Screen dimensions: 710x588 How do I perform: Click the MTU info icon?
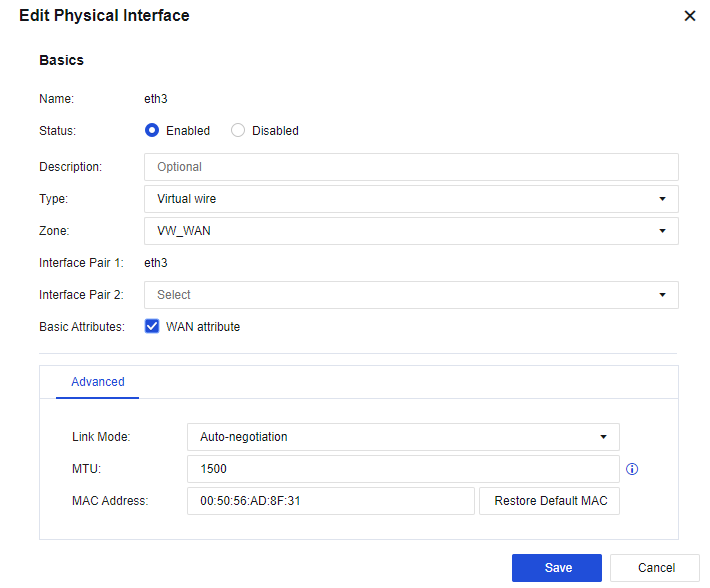click(x=632, y=469)
